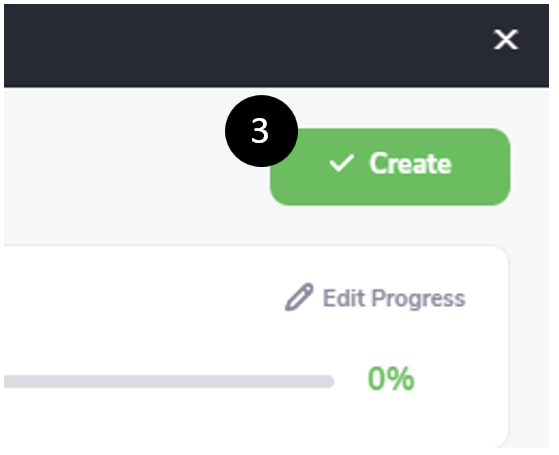Image resolution: width=559 pixels, height=455 pixels.
Task: Click the dark header bar
Action: pos(277,46)
